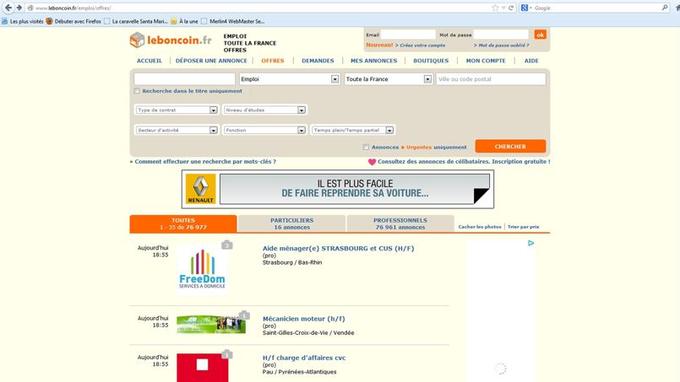Bookmark page with the star icon
The height and width of the screenshot is (382, 680).
pyautogui.click(x=495, y=8)
